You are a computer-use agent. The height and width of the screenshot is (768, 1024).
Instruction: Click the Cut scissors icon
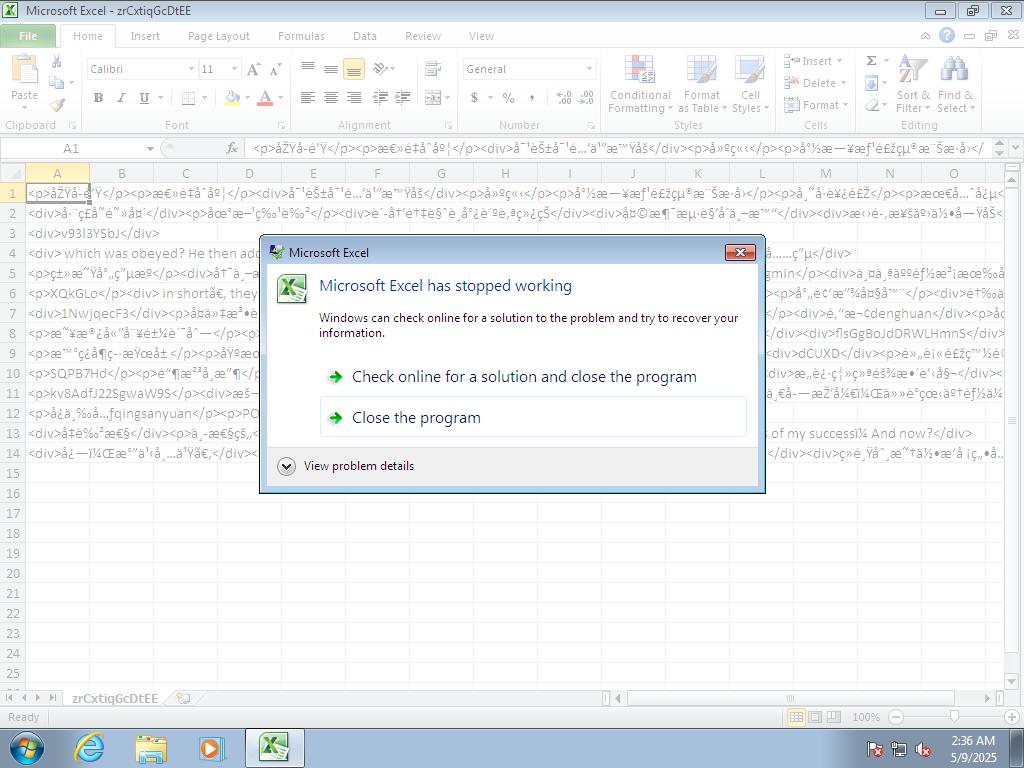[x=57, y=61]
